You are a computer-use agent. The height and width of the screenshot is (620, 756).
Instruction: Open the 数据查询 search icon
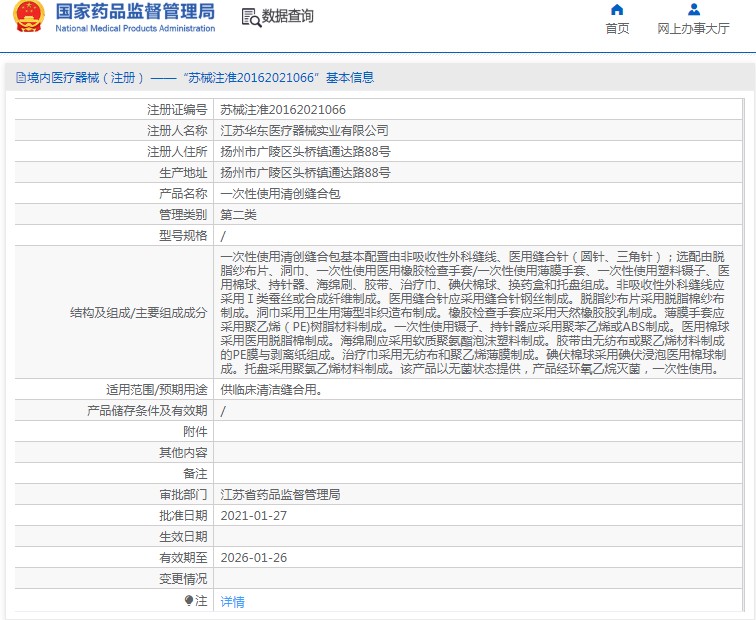pos(251,17)
